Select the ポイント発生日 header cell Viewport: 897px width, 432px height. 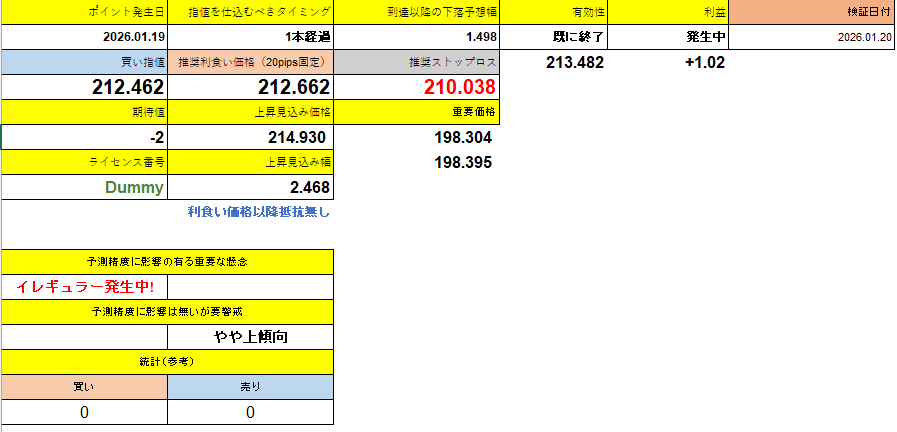(x=85, y=12)
